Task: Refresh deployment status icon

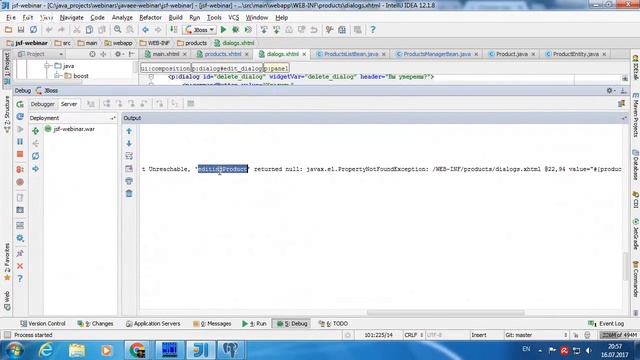Action: 36,156
